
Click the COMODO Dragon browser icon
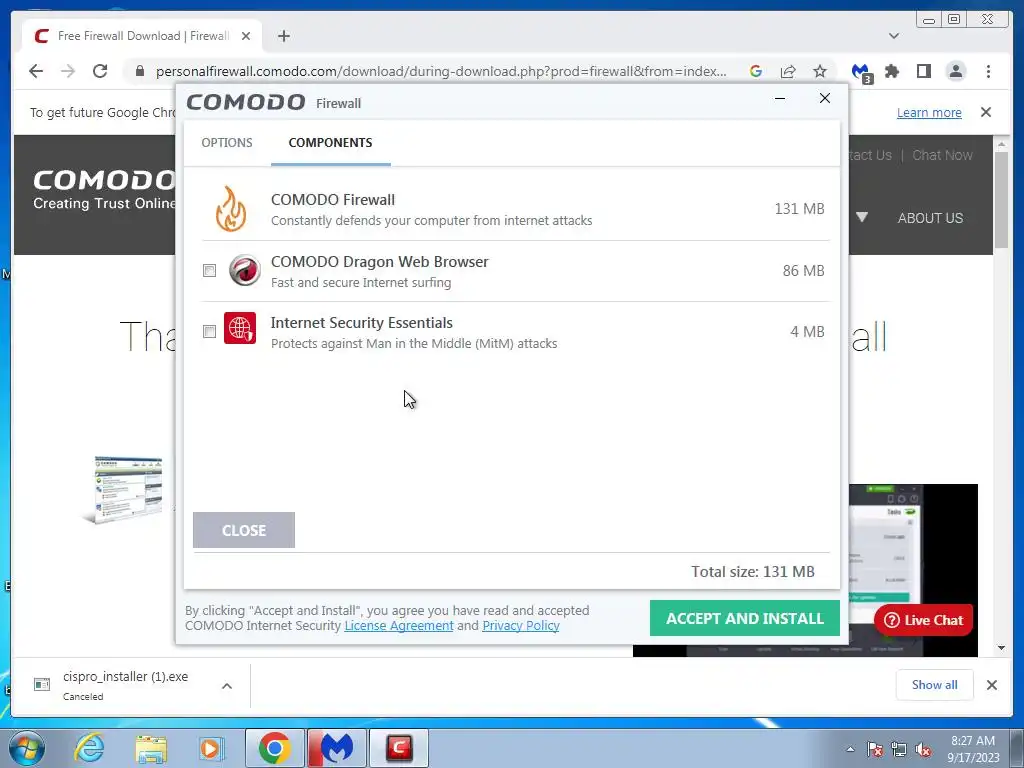point(245,270)
